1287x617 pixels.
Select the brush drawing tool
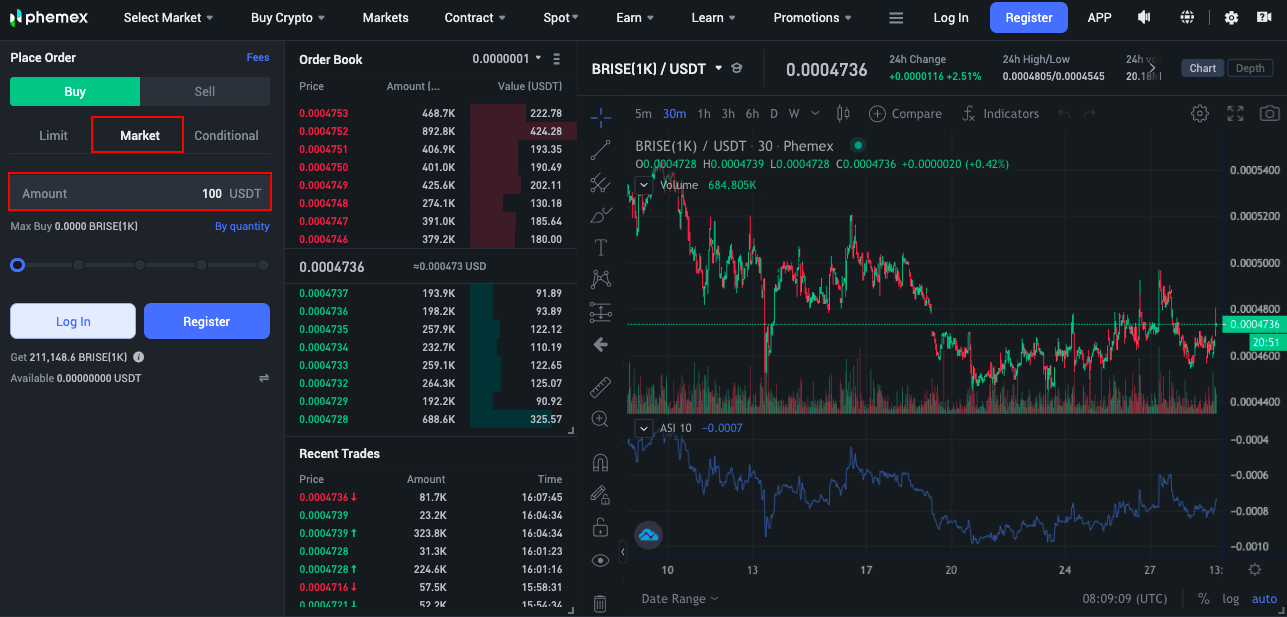(x=601, y=215)
